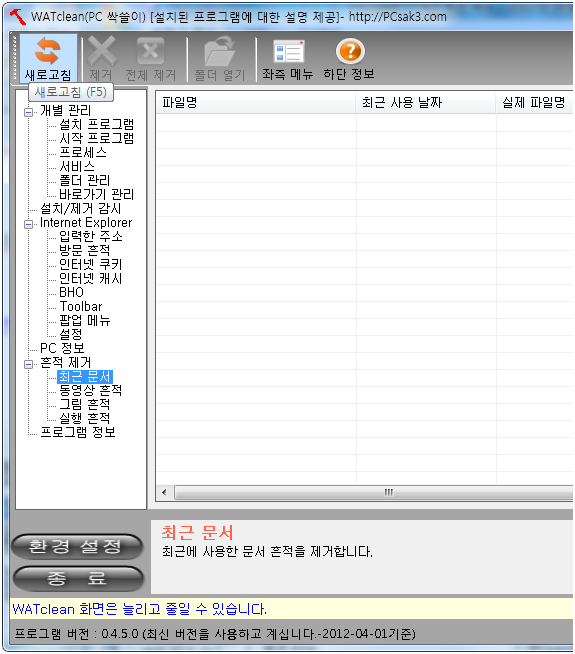Select 그림 흔적 in the tree
Viewport: 575px width, 654px height.
85,404
